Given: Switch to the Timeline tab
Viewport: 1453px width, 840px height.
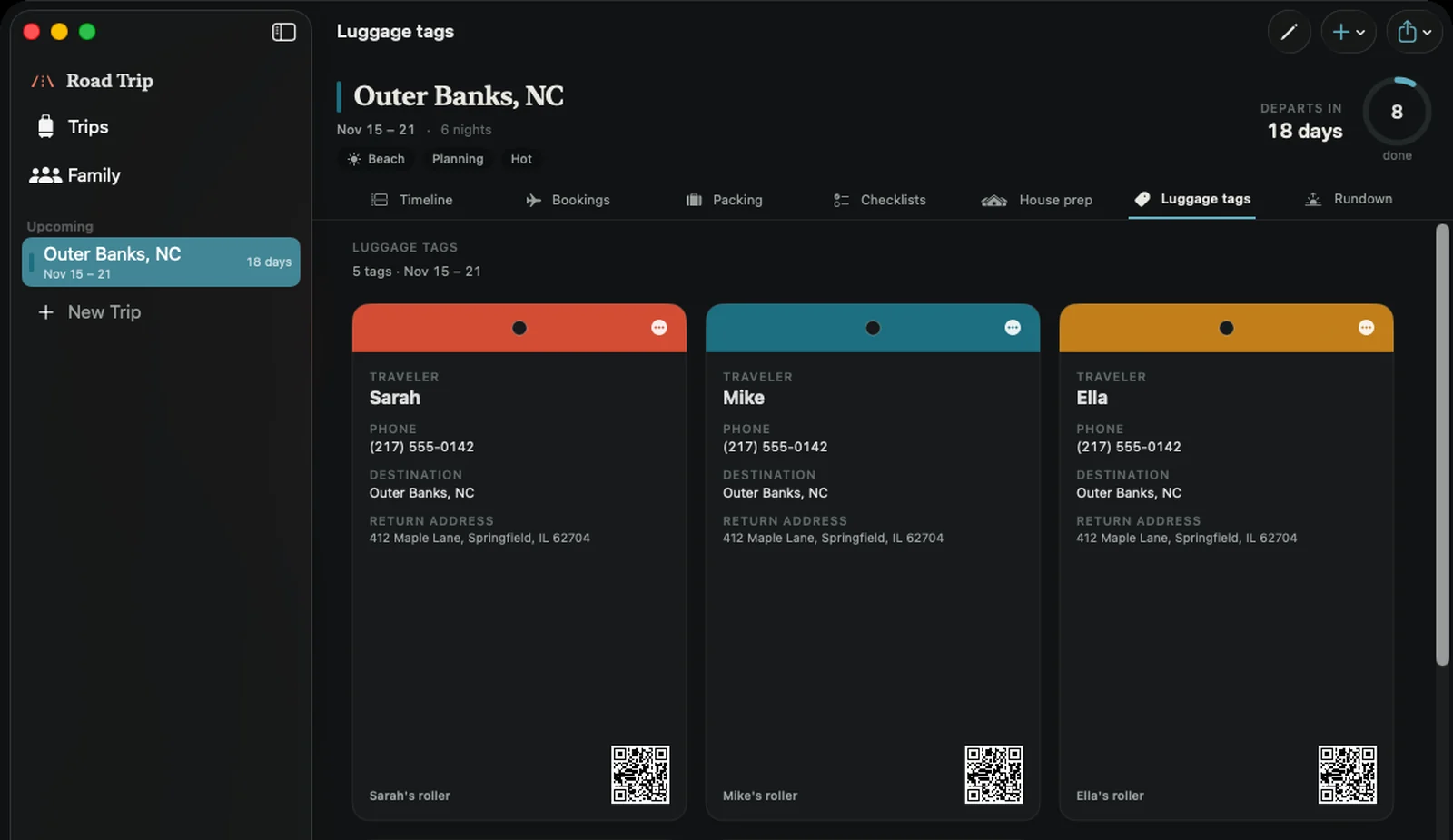Looking at the screenshot, I should [x=412, y=200].
